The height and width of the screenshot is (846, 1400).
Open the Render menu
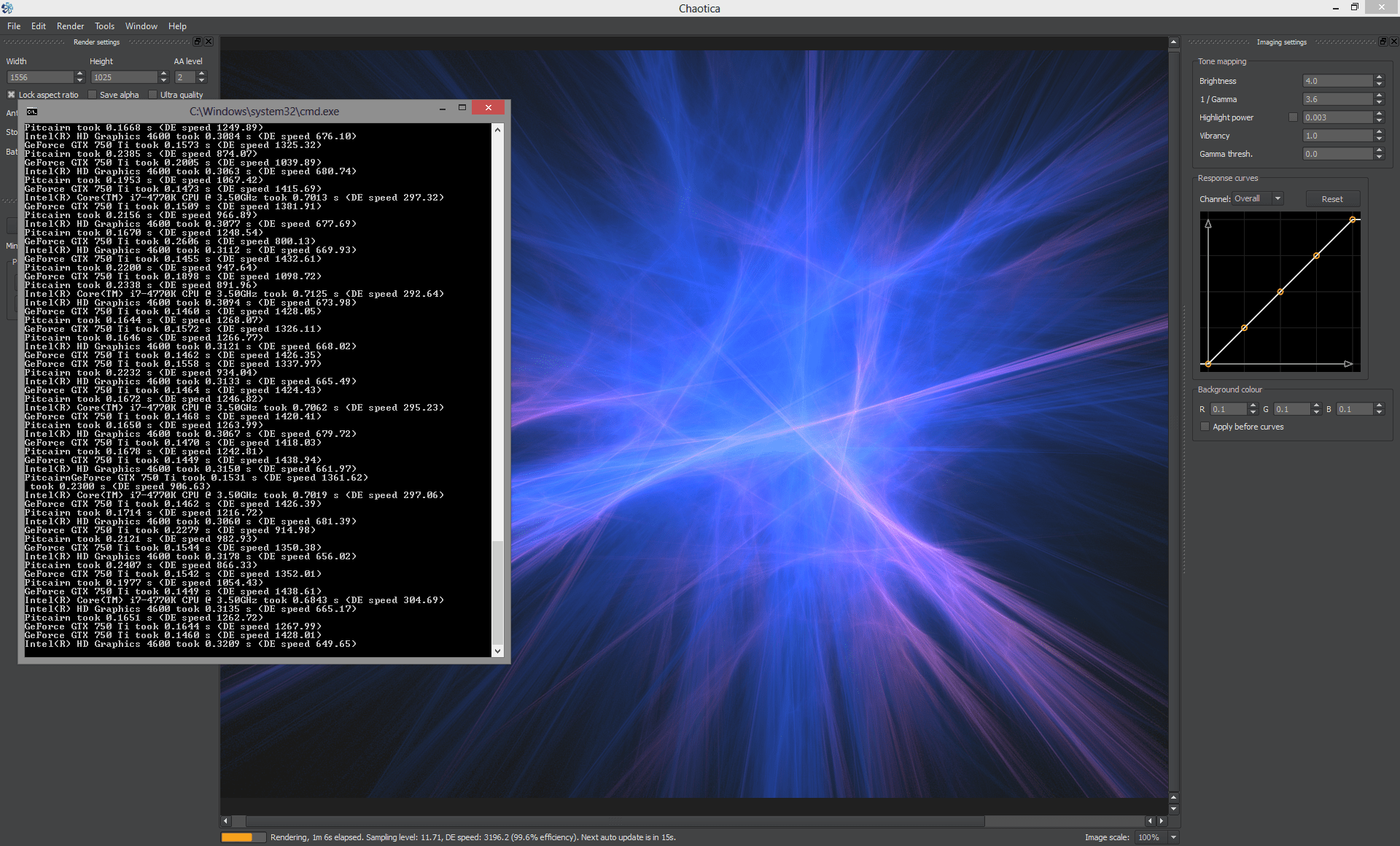pyautogui.click(x=70, y=26)
